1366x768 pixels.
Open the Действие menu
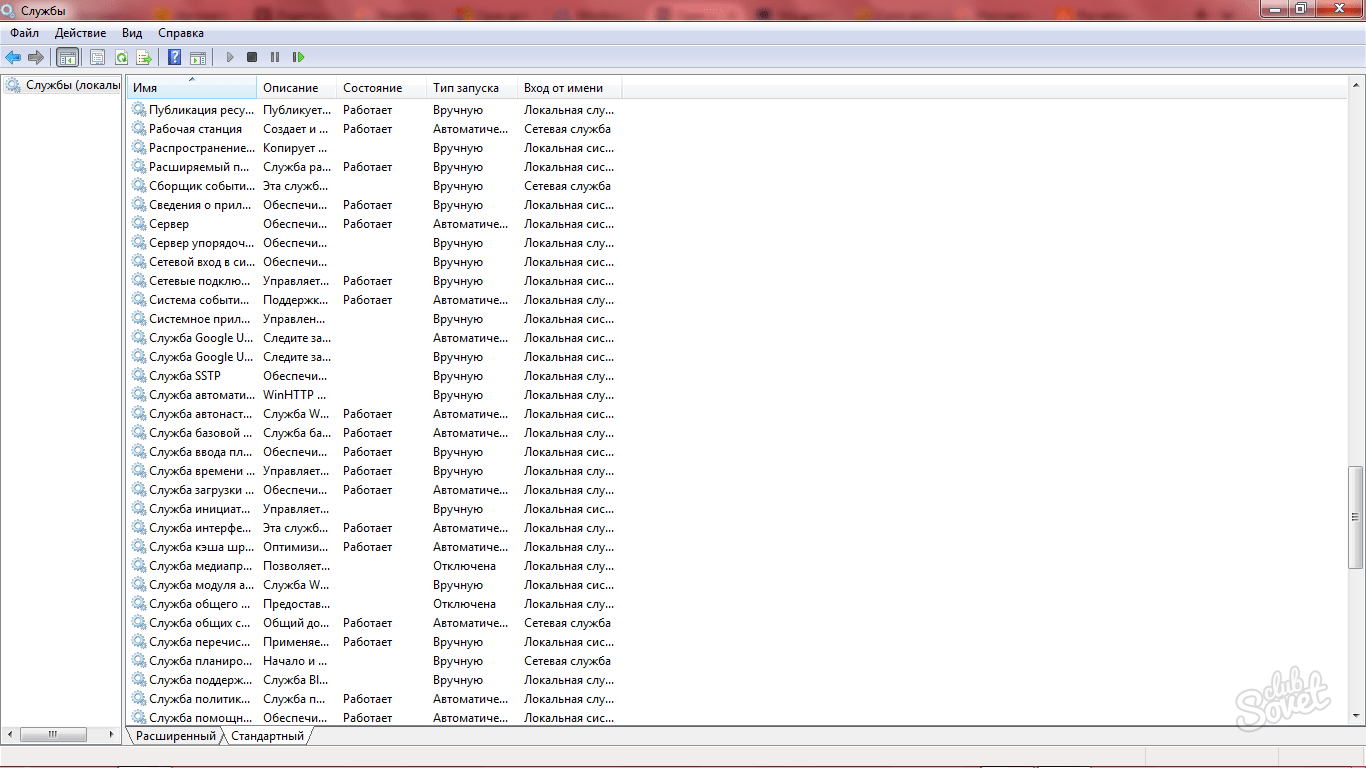[x=80, y=33]
